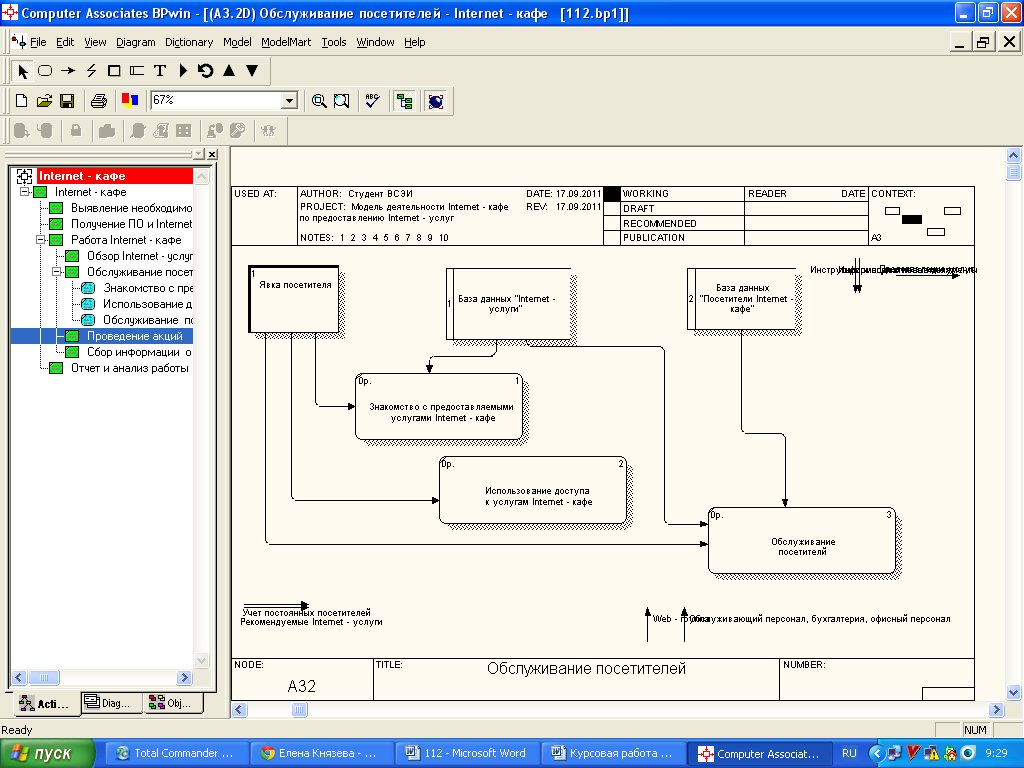
Task: Select the Обслуживание посетителей activity box
Action: [x=802, y=541]
